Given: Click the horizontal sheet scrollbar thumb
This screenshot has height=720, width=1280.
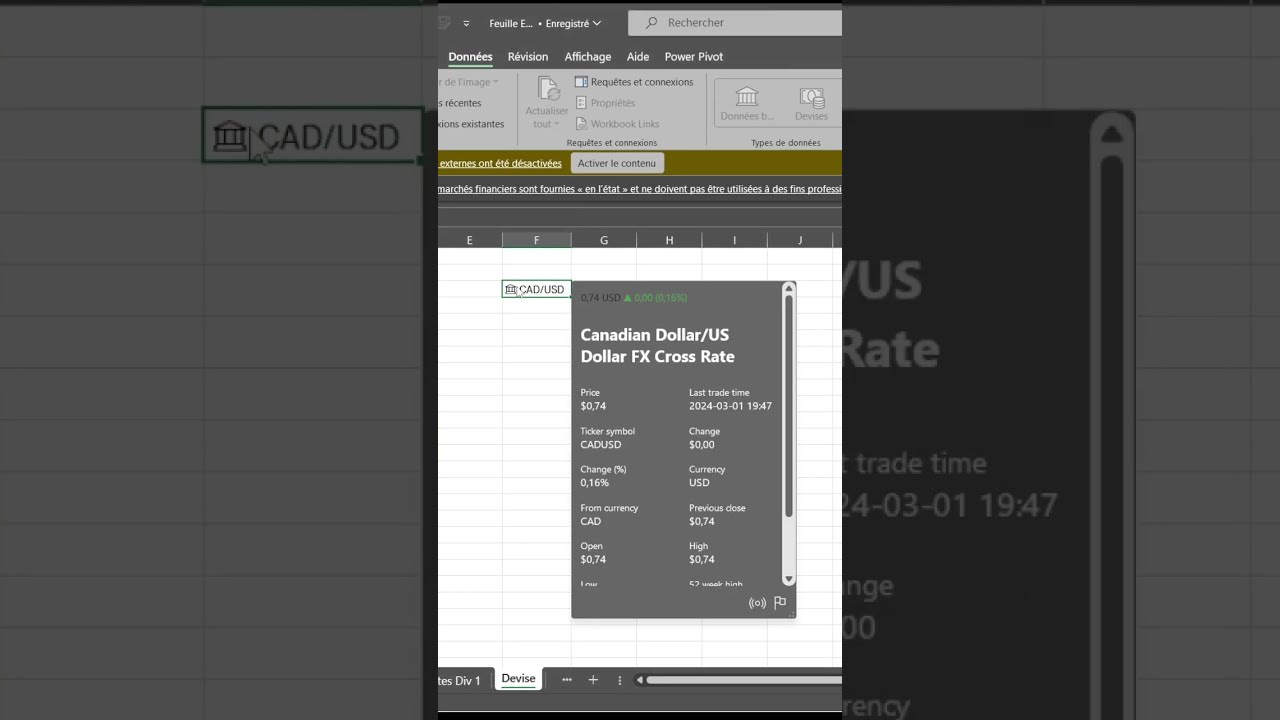Looking at the screenshot, I should [x=744, y=680].
